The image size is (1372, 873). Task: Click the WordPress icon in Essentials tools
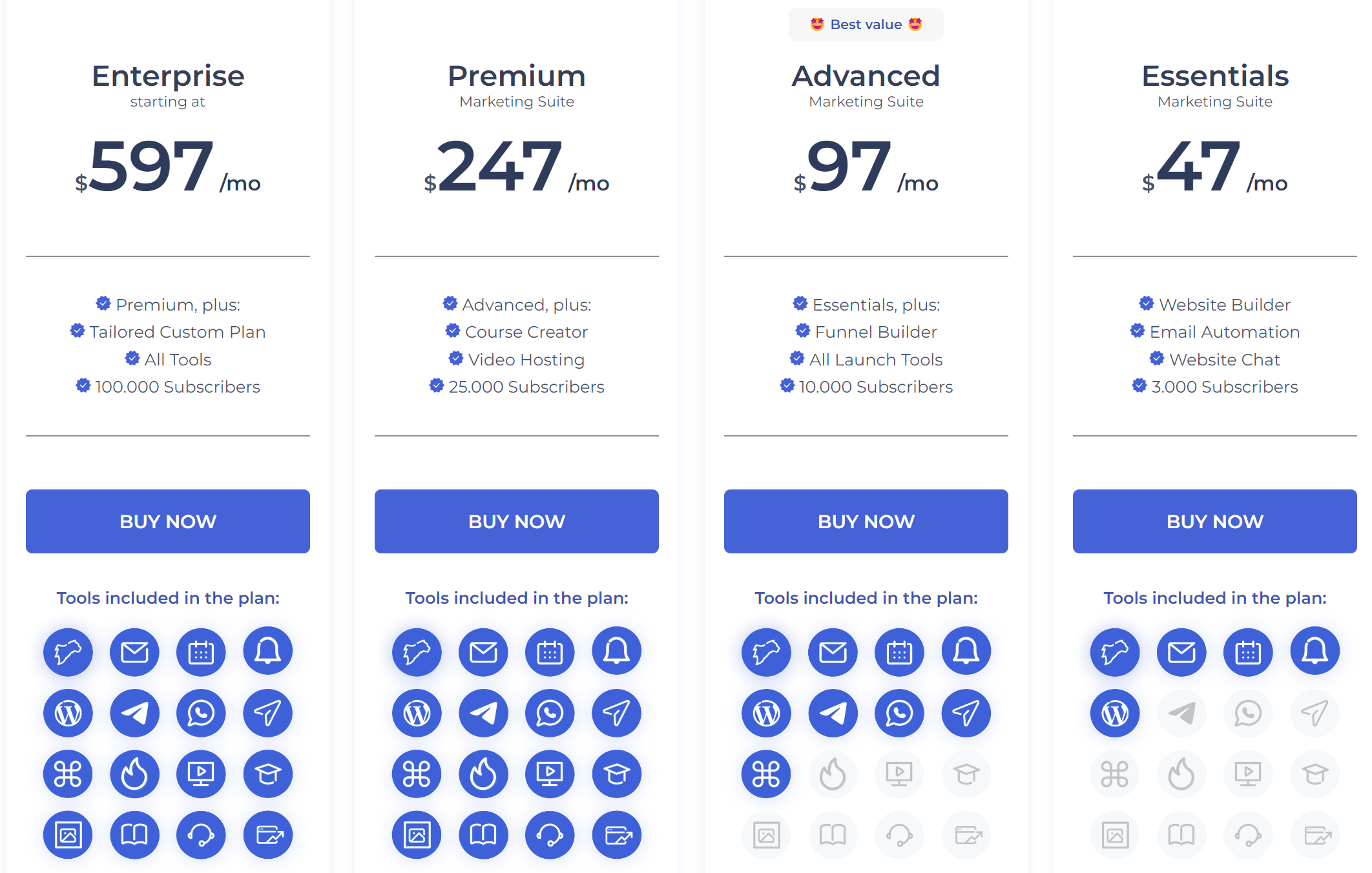(x=1115, y=713)
